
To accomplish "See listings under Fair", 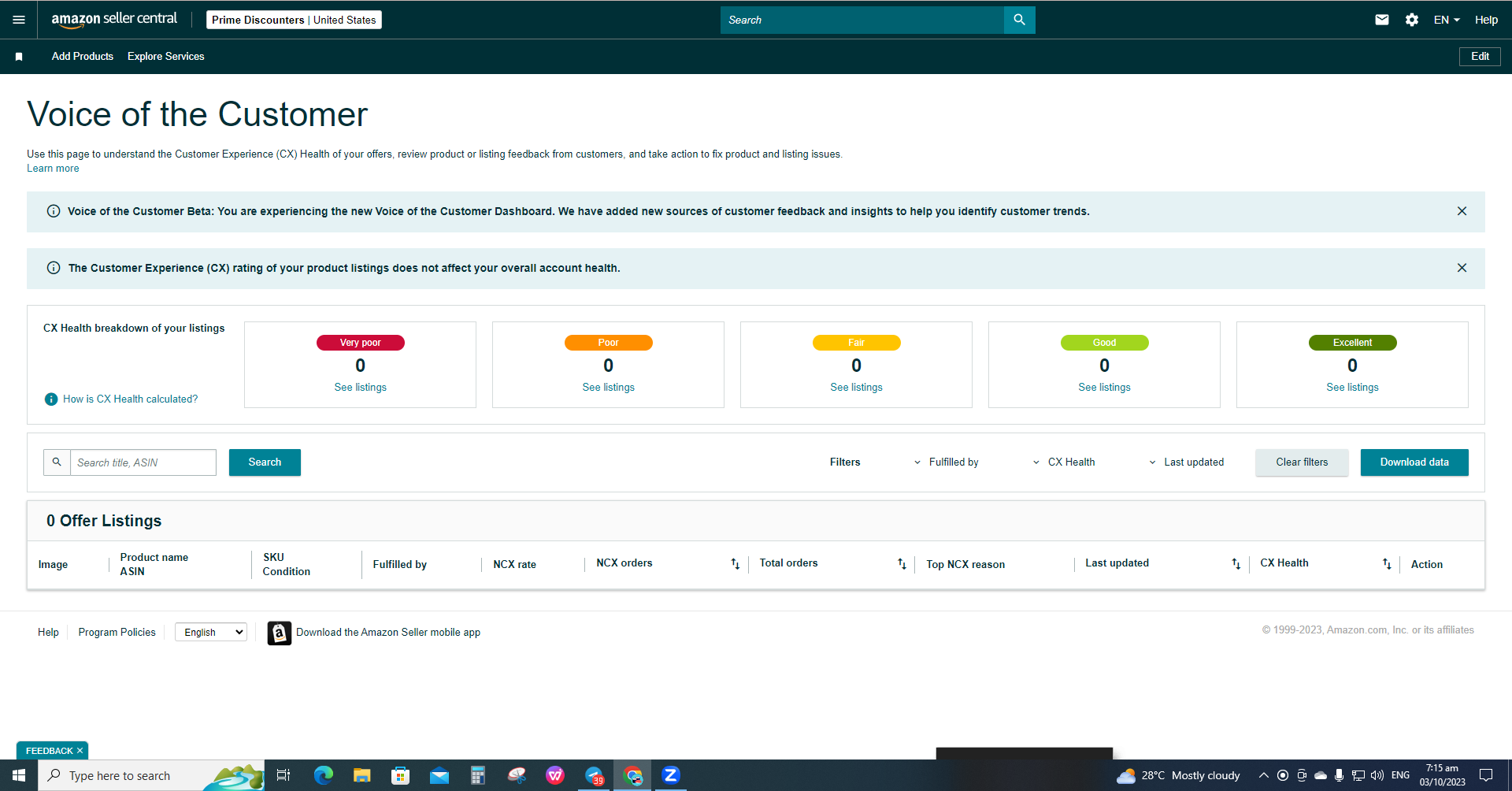I will point(857,388).
